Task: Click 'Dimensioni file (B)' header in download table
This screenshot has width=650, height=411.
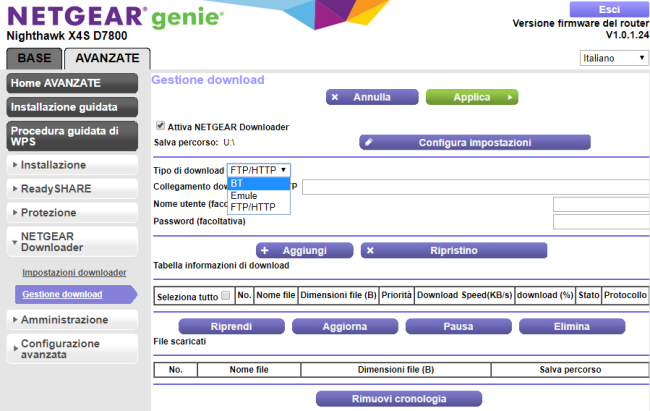Action: pos(338,295)
